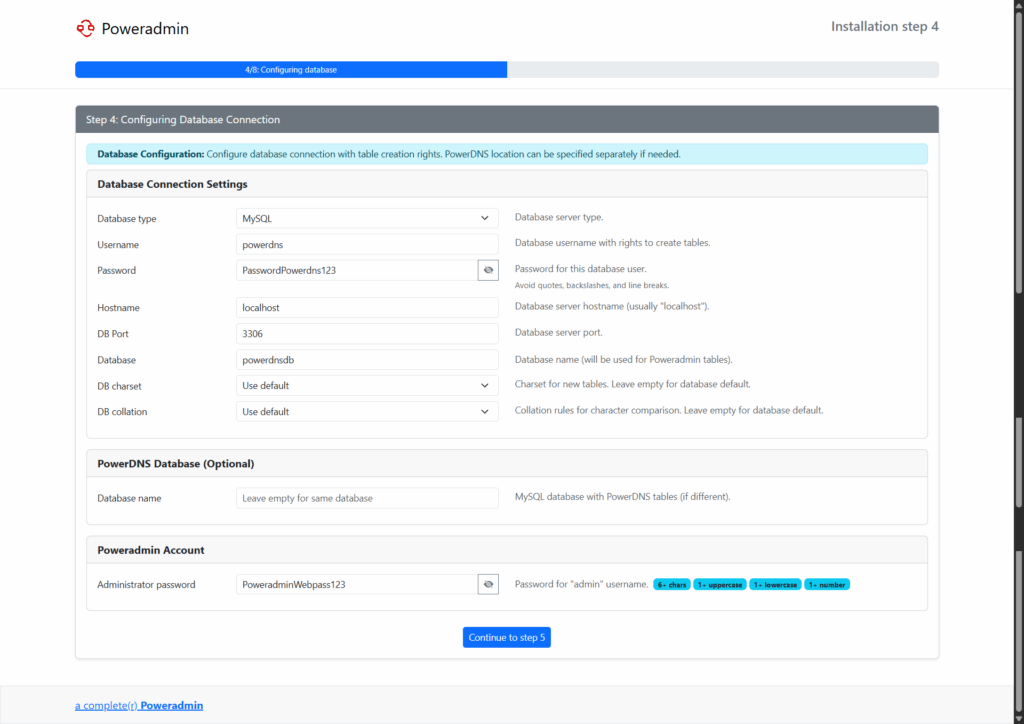
Task: Click the Administrator password input field
Action: (357, 584)
